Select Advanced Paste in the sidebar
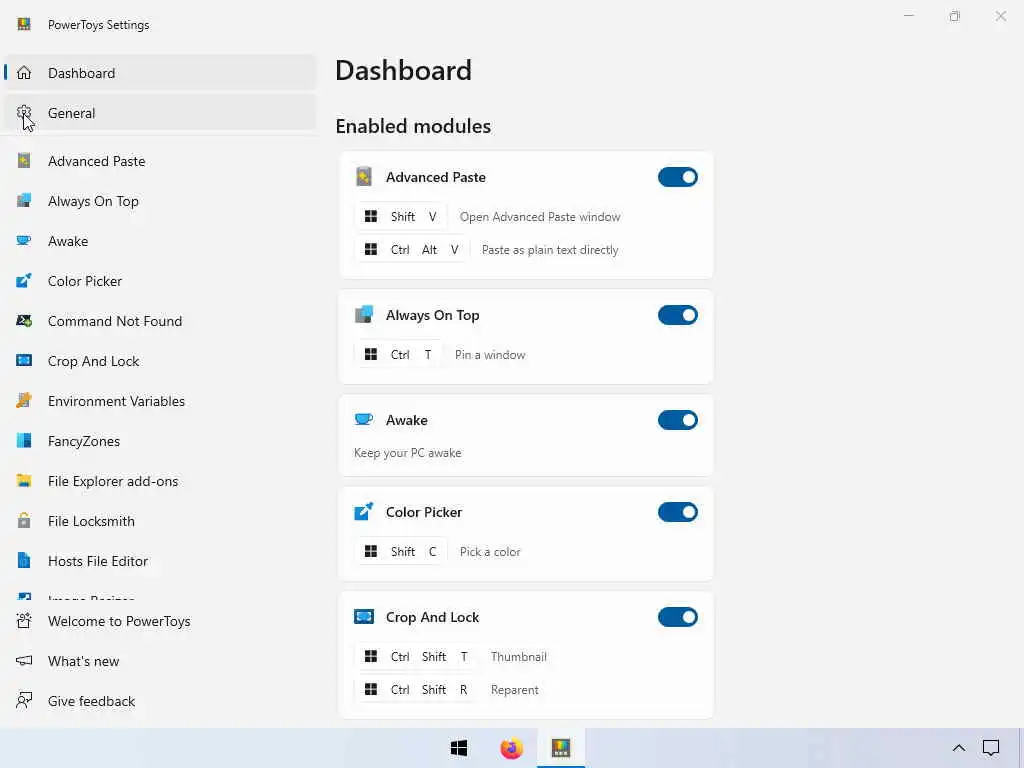The image size is (1024, 768). 160,161
